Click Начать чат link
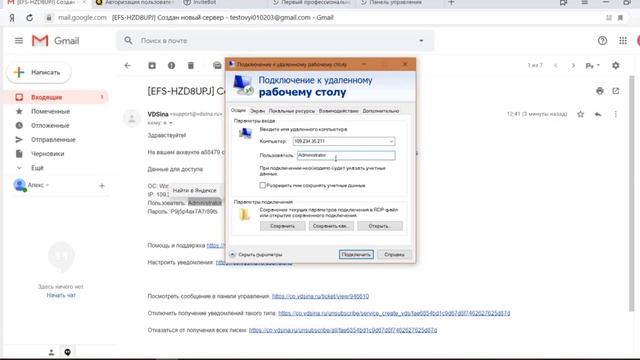Screen dimensions: 640x360 [x=61, y=295]
